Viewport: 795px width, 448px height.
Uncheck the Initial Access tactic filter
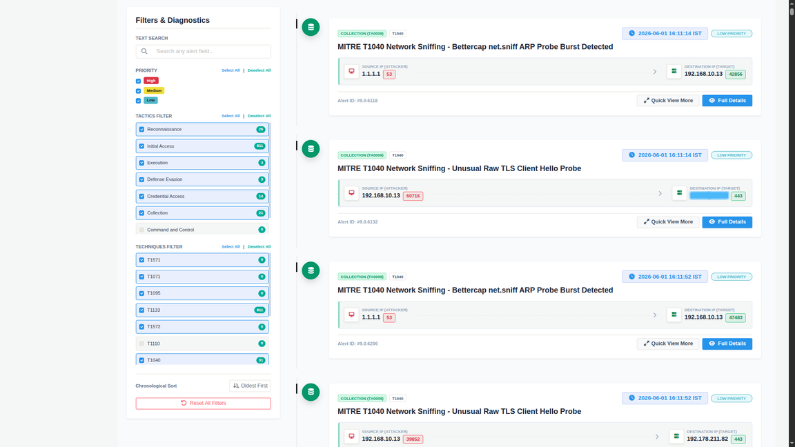[x=141, y=146]
